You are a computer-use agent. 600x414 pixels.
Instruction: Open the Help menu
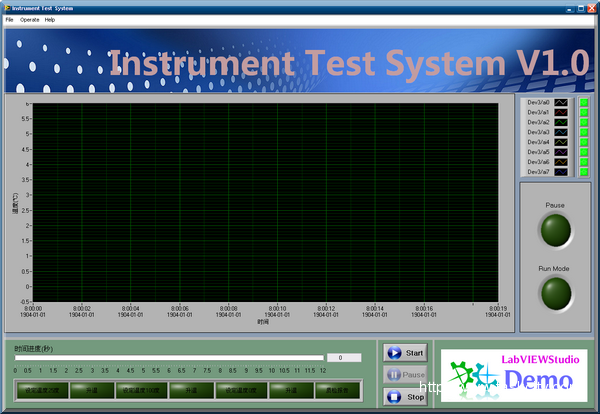coord(50,20)
